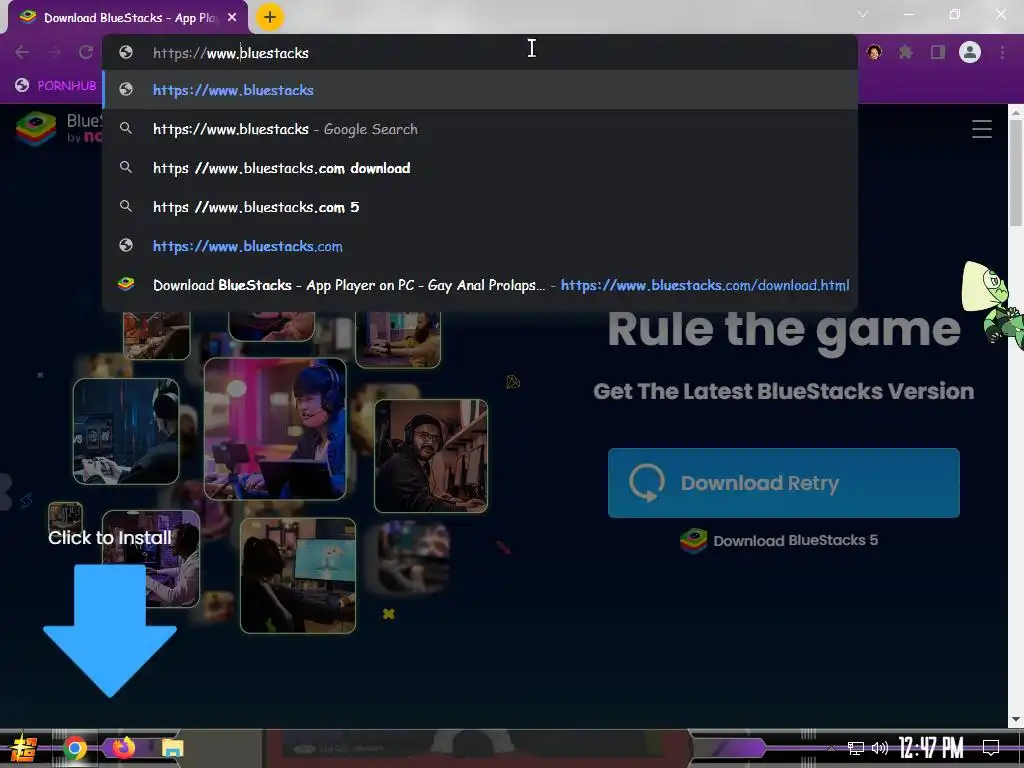Open a new tab with plus button
The width and height of the screenshot is (1024, 768).
coord(270,17)
